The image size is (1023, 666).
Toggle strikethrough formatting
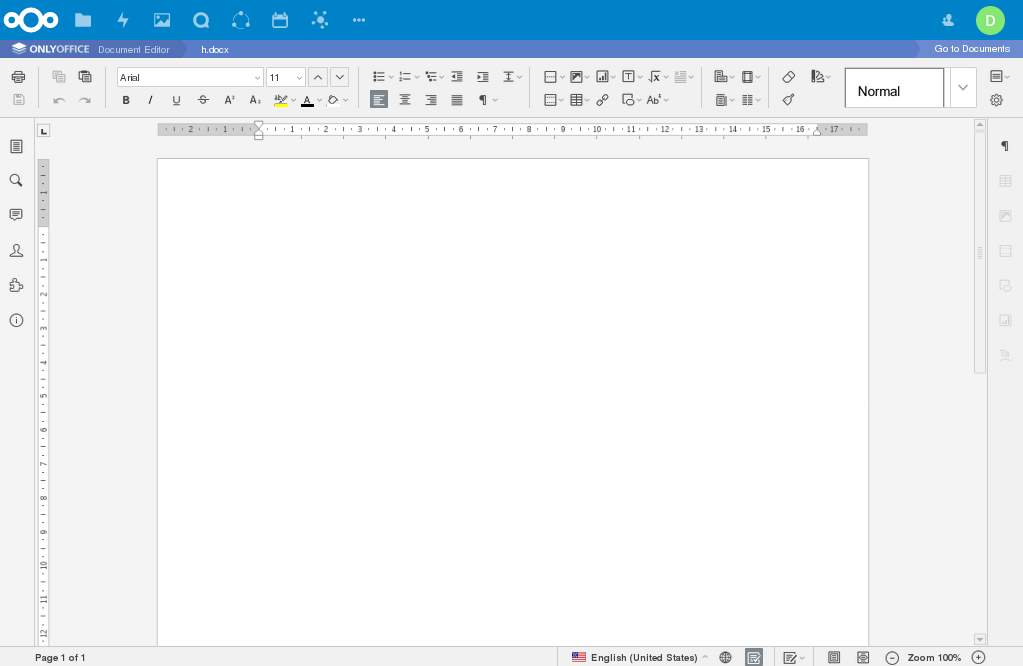(x=203, y=100)
